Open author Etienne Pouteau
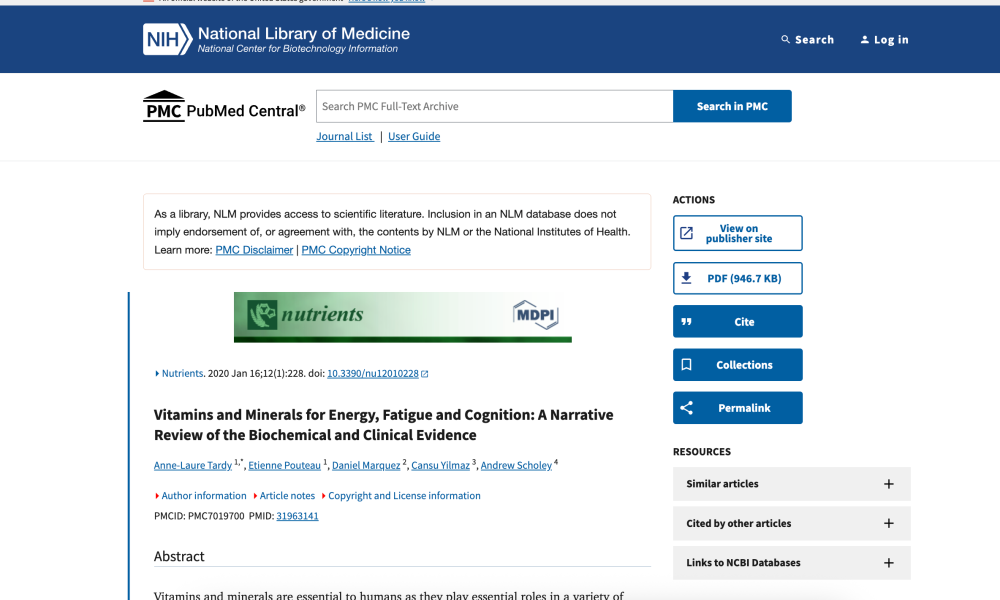Image resolution: width=1000 pixels, height=600 pixels. coord(284,465)
